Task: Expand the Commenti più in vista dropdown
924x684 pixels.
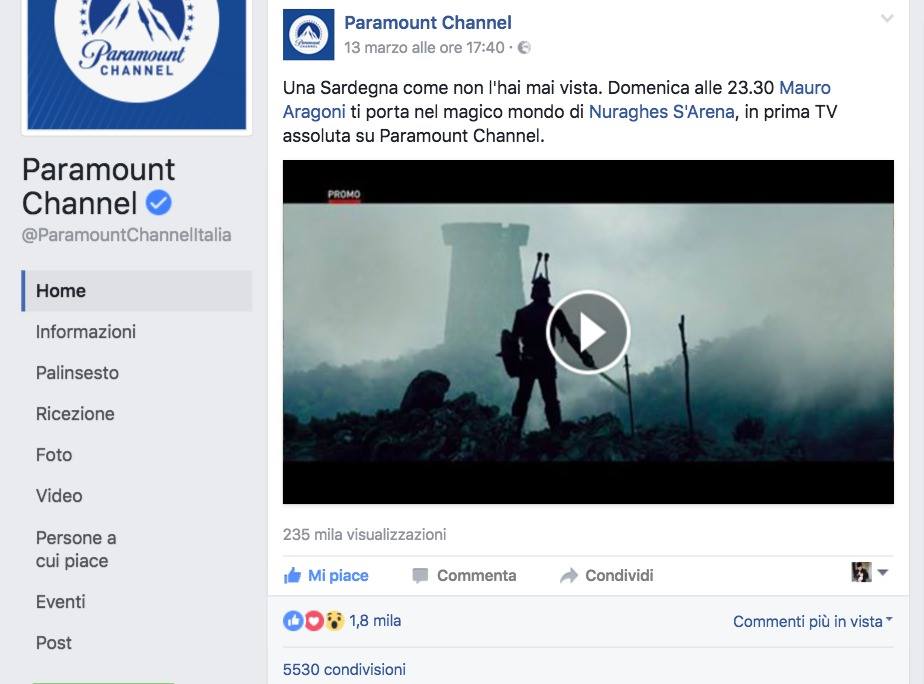Action: click(x=813, y=622)
